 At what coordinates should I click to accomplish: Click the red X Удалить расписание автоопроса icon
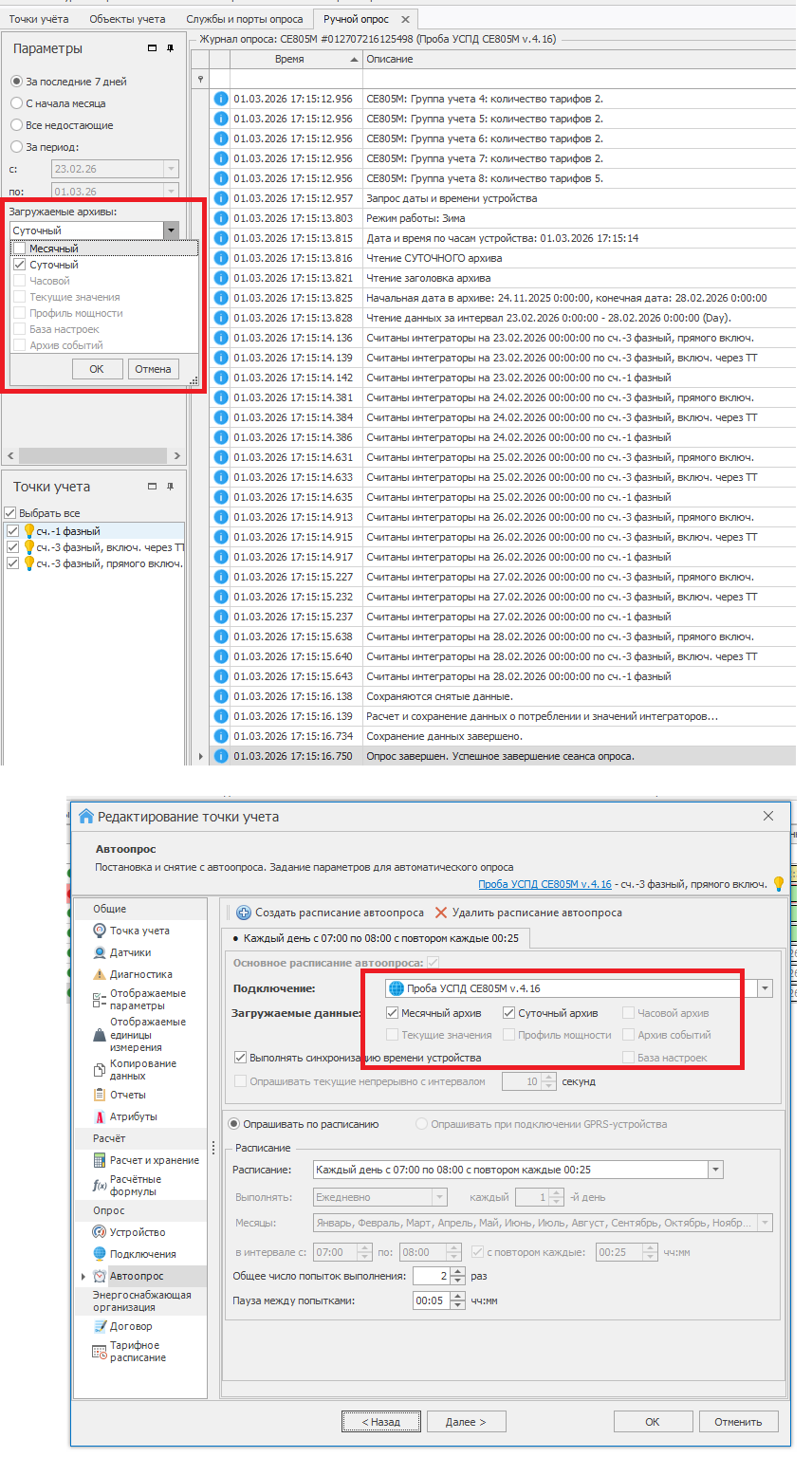coord(440,913)
